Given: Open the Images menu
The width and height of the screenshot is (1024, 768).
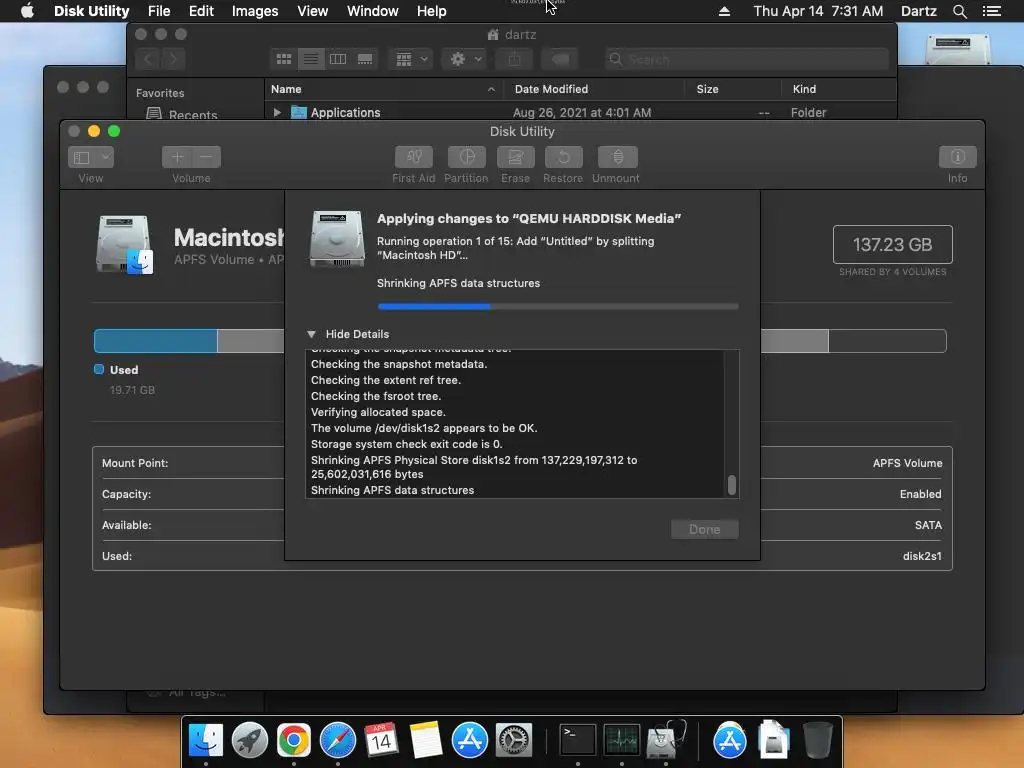Looking at the screenshot, I should pos(255,11).
